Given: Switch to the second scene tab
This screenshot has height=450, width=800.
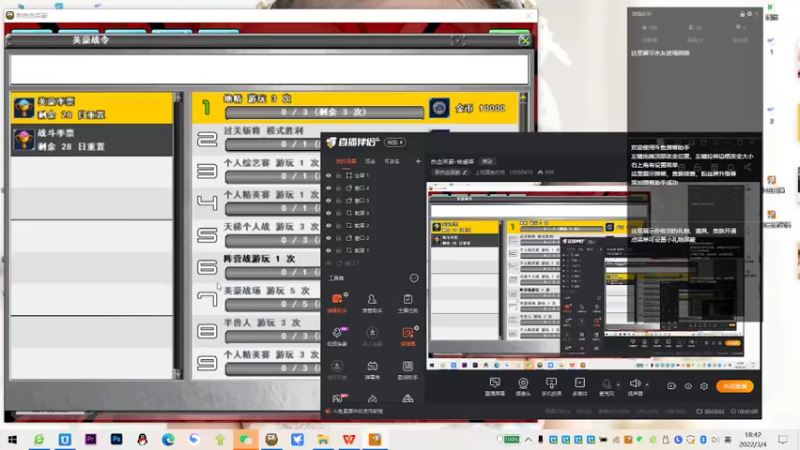Looking at the screenshot, I should 370,161.
